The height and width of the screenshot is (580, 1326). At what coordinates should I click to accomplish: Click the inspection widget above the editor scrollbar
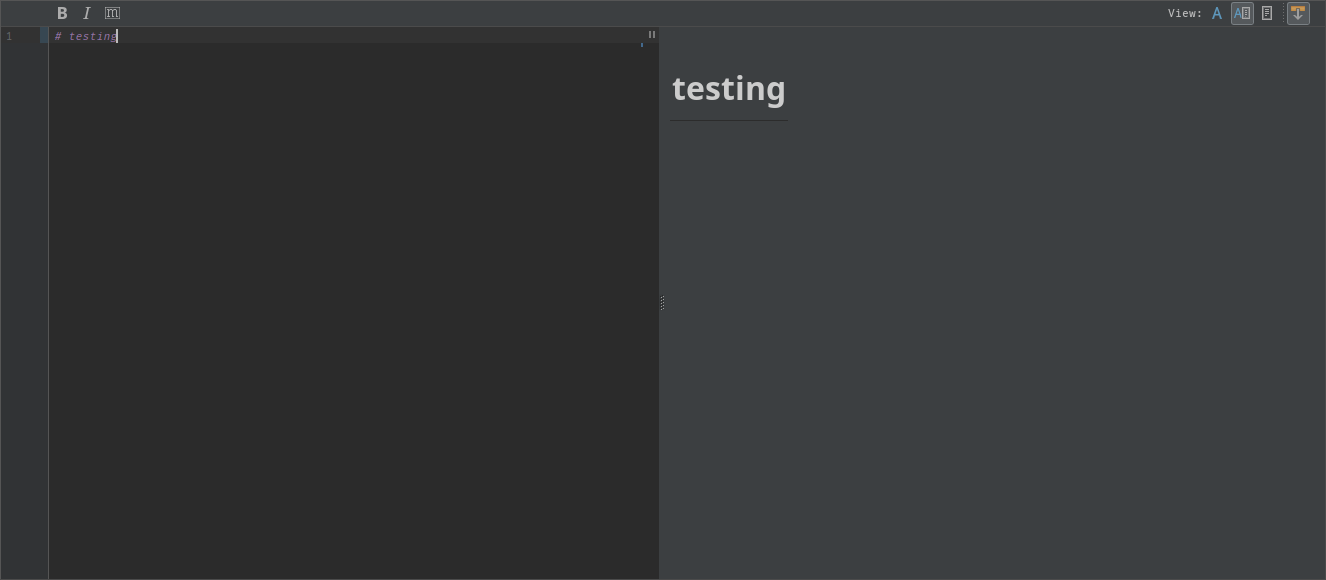click(x=651, y=34)
